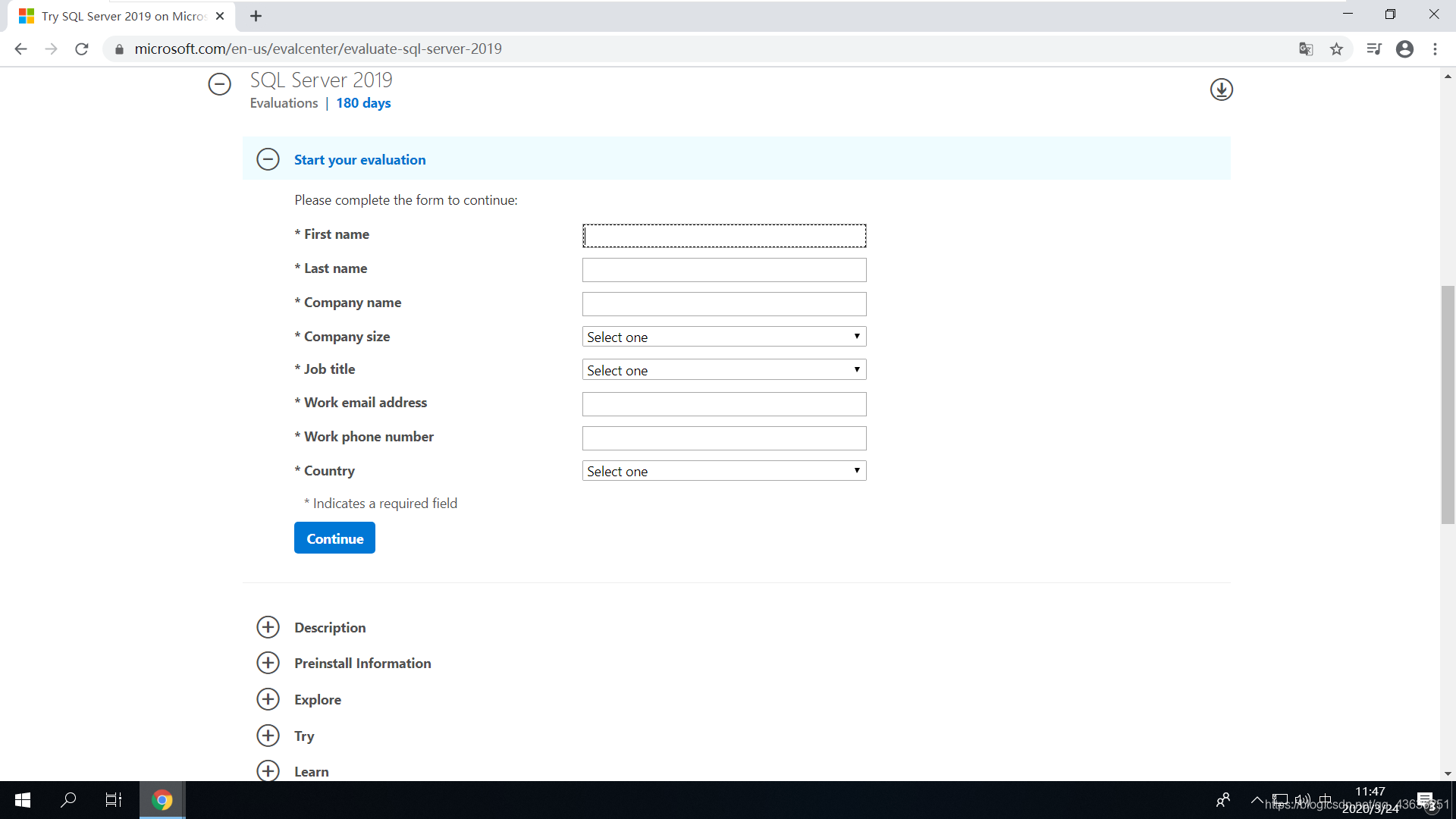Open the media control icon in toolbar
The width and height of the screenshot is (1456, 819).
tap(1374, 49)
